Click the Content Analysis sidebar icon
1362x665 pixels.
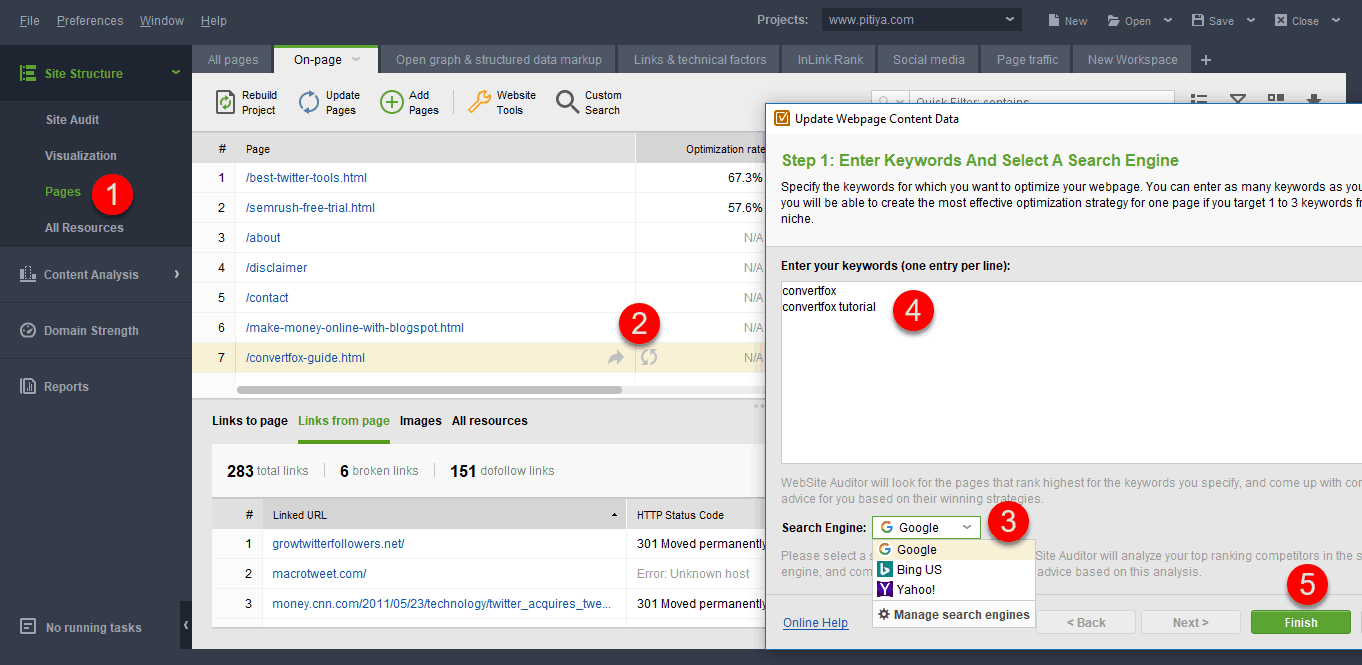(x=28, y=274)
